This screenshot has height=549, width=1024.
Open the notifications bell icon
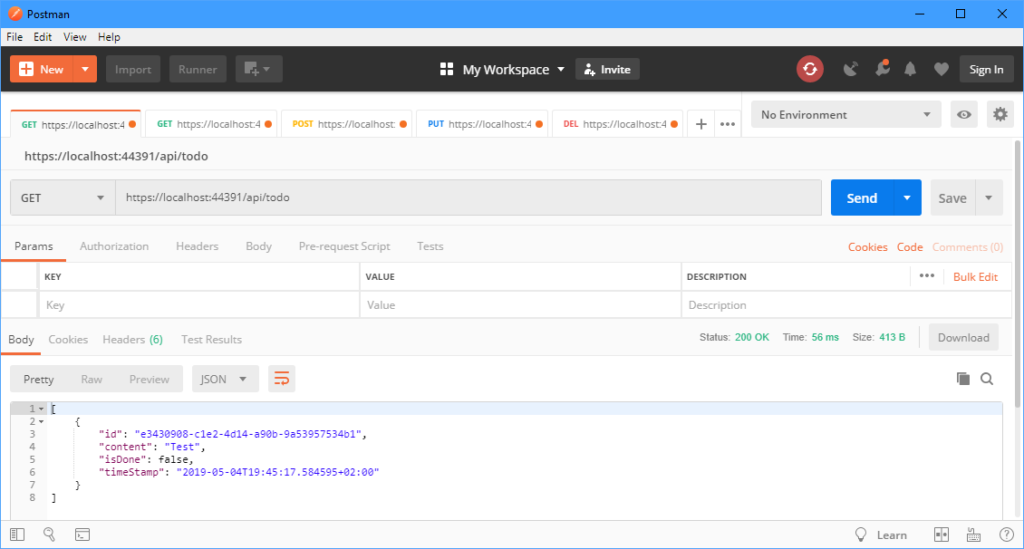coord(910,69)
